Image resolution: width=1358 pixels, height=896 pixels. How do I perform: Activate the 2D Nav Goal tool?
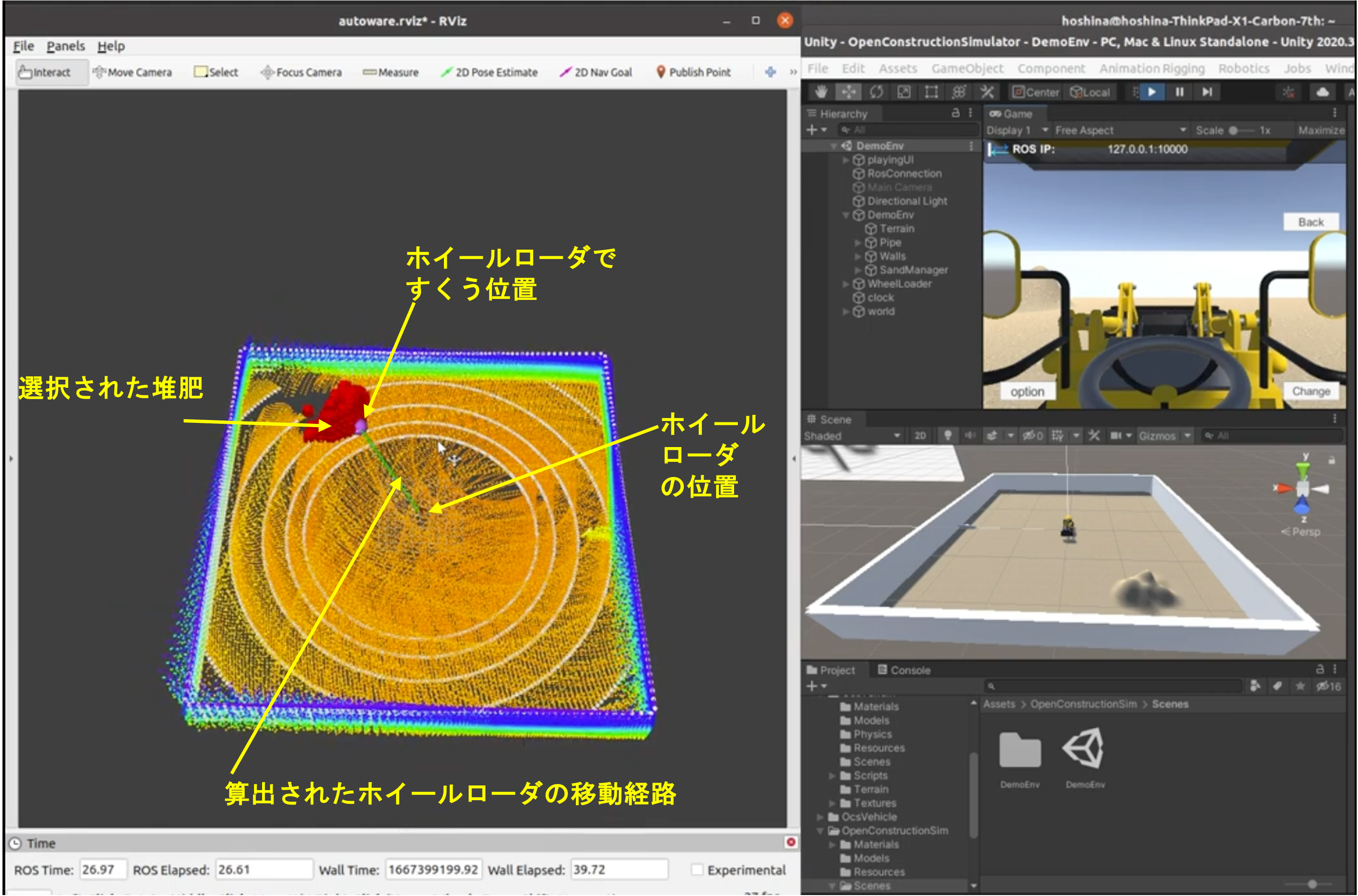(596, 73)
